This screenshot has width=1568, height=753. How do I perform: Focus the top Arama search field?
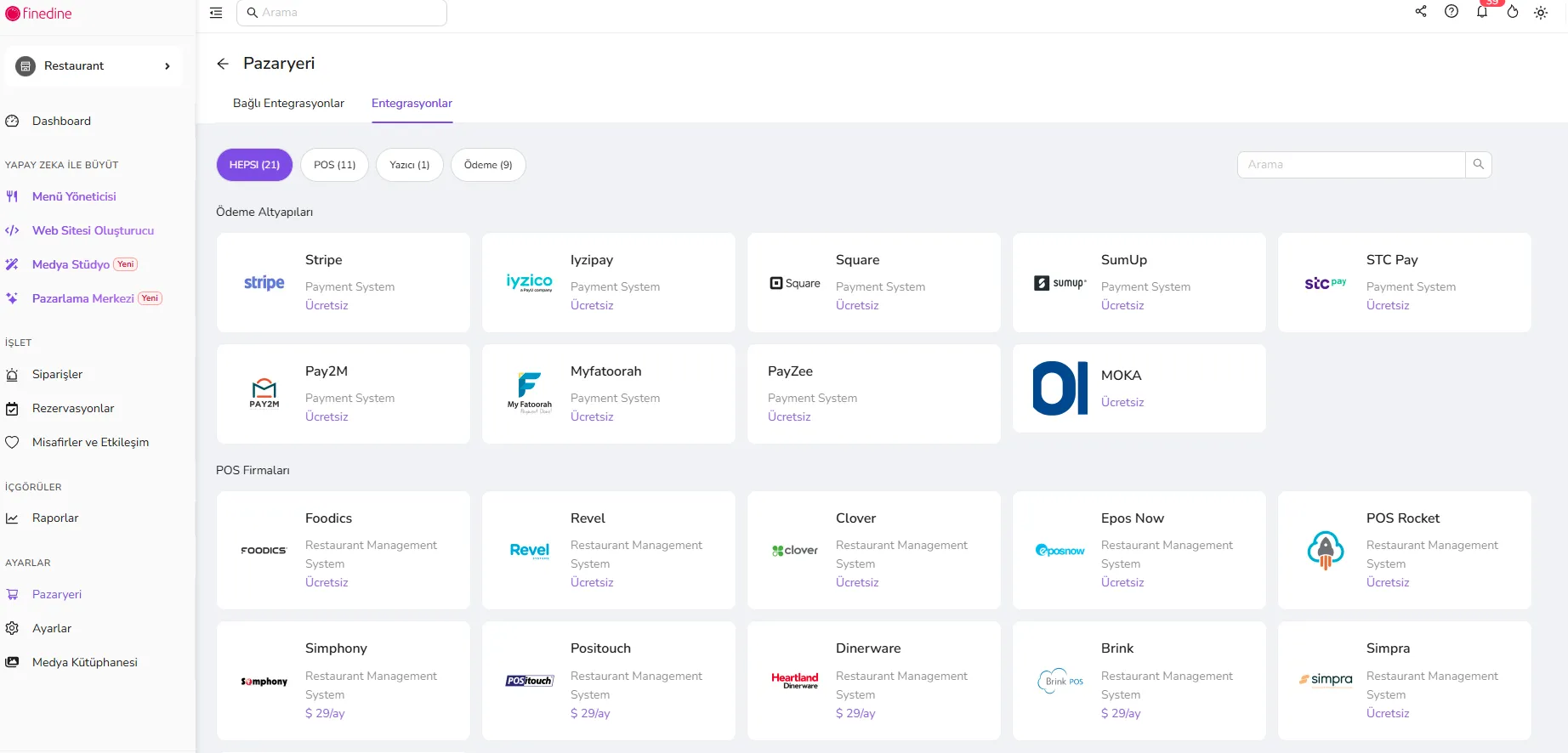point(342,13)
